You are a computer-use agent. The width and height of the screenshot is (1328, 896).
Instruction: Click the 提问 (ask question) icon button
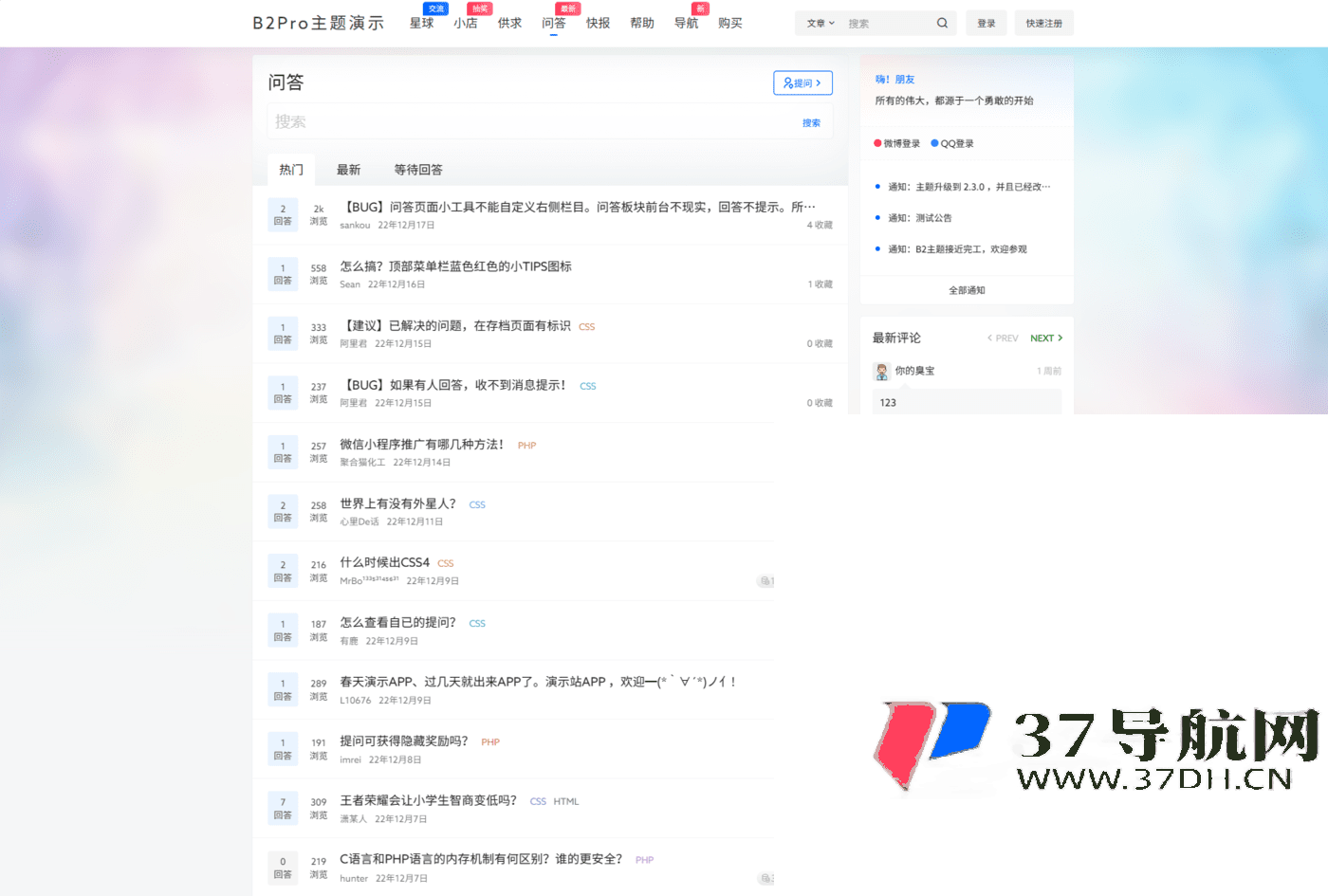(802, 82)
